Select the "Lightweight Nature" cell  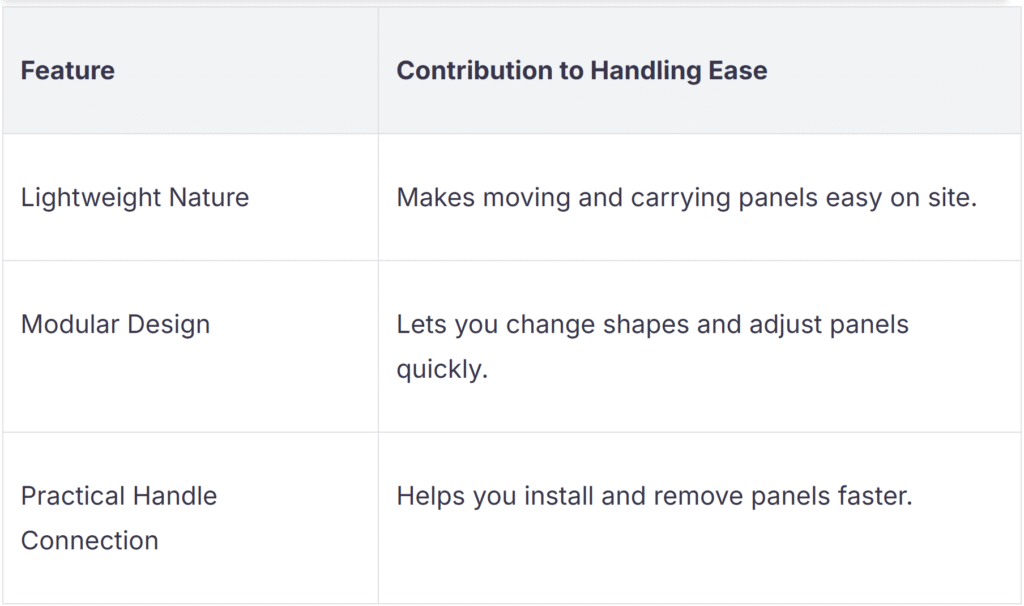tap(135, 197)
